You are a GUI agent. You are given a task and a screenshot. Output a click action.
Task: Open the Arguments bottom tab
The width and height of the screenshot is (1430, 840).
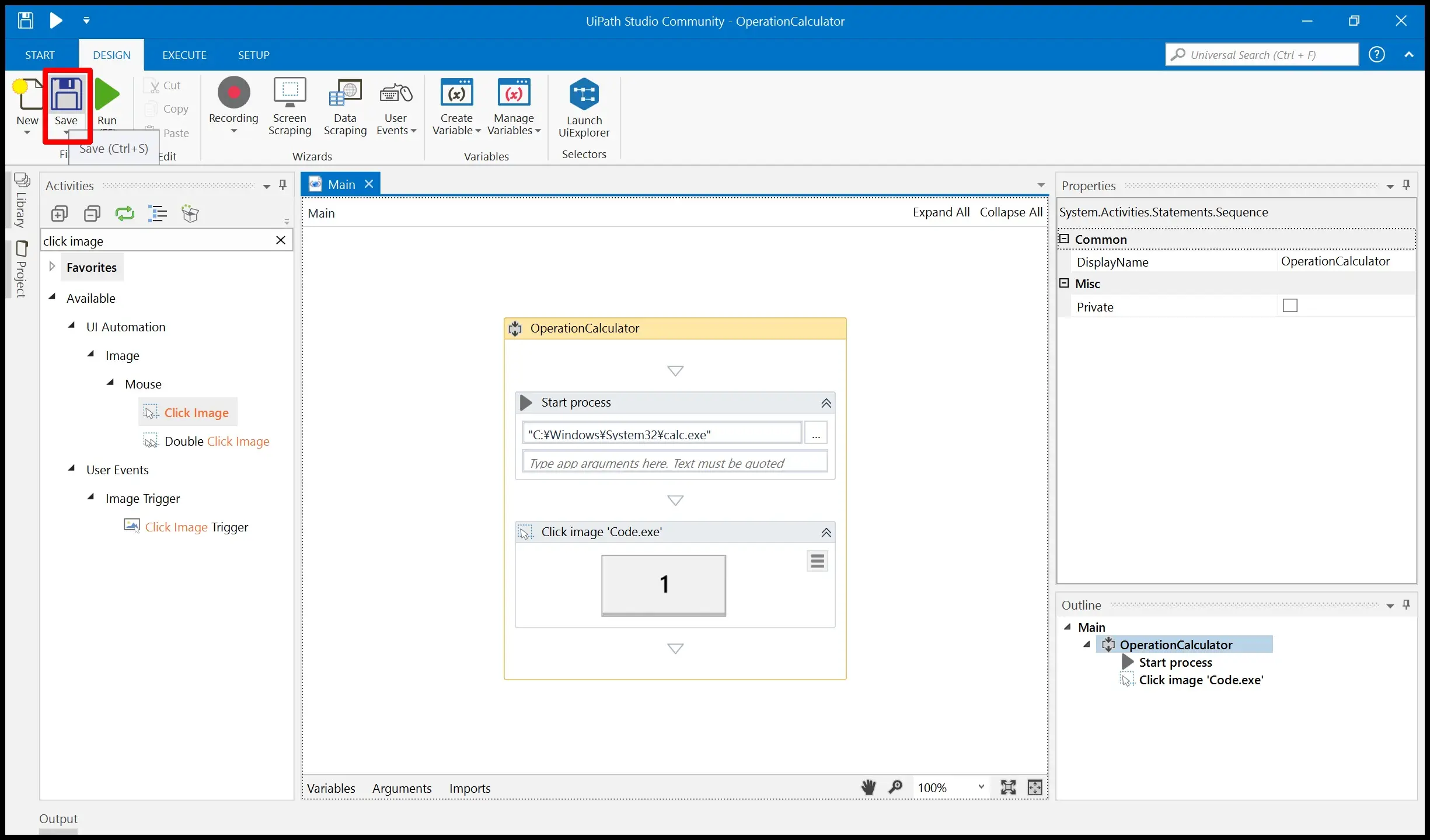point(402,788)
